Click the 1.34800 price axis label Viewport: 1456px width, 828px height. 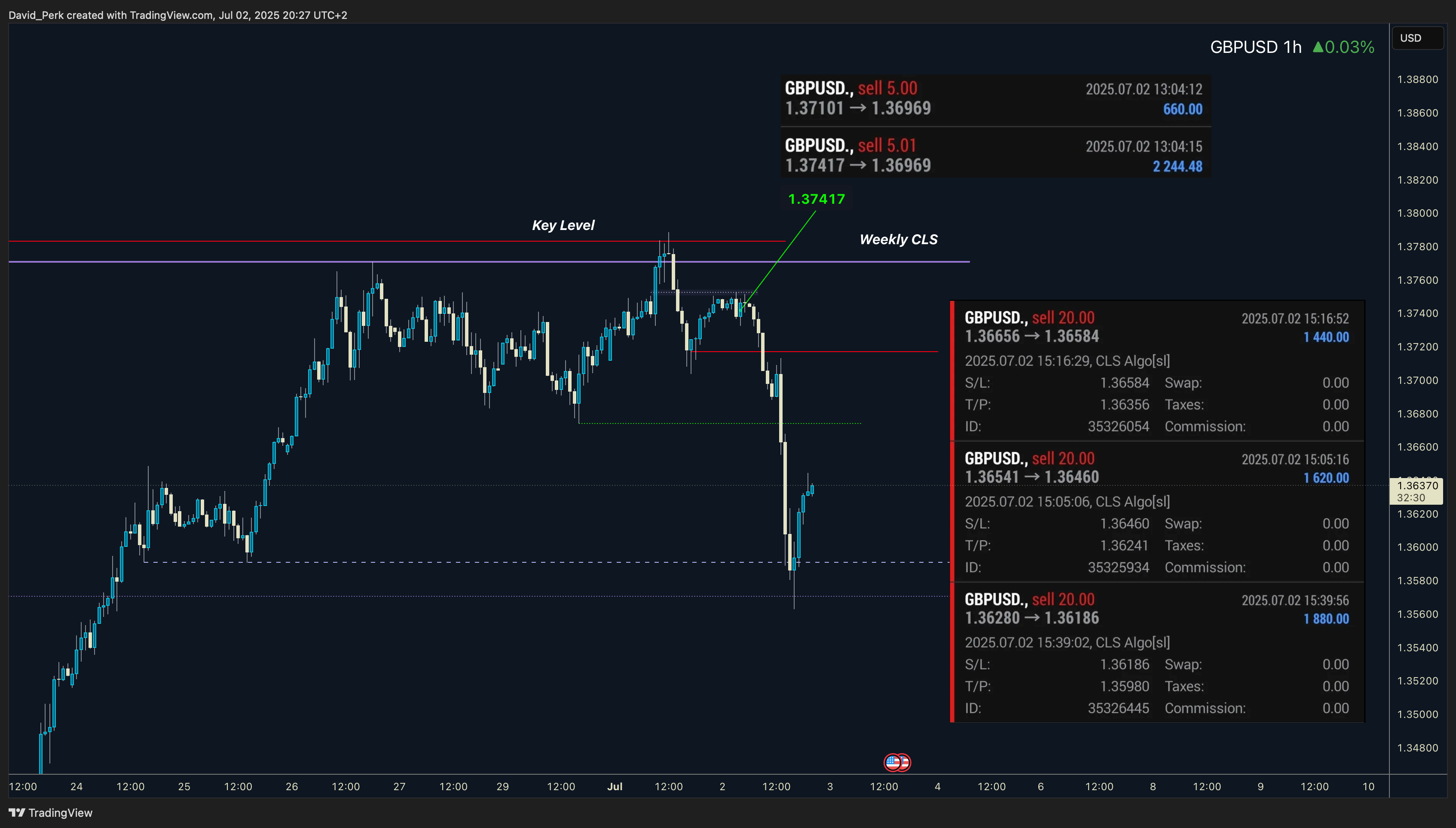(x=1417, y=748)
